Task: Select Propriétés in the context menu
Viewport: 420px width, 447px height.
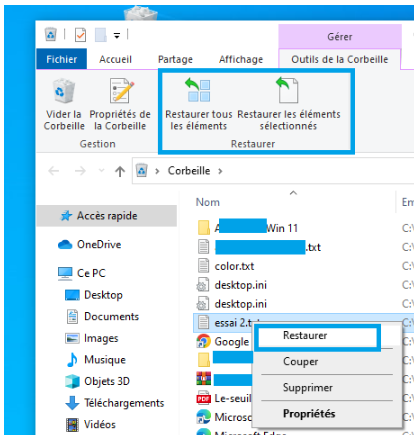Action: click(x=309, y=414)
